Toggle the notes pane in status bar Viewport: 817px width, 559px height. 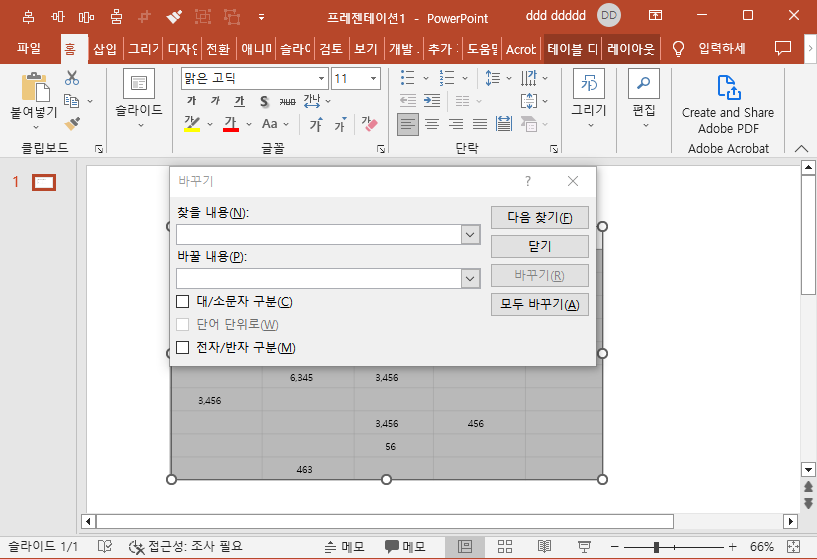click(x=344, y=546)
